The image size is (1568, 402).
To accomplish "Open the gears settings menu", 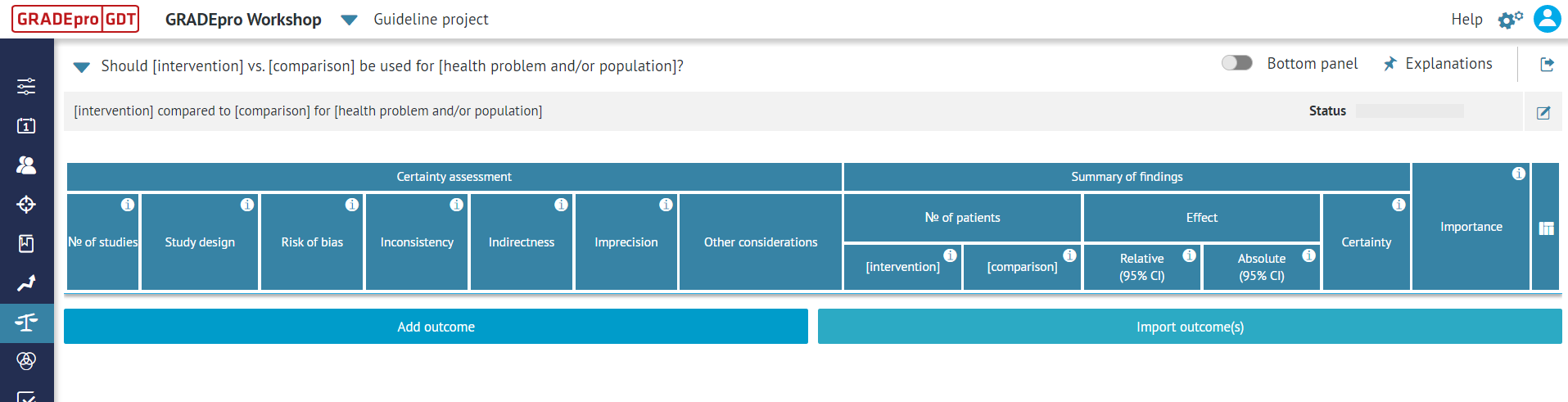I will pyautogui.click(x=1510, y=20).
